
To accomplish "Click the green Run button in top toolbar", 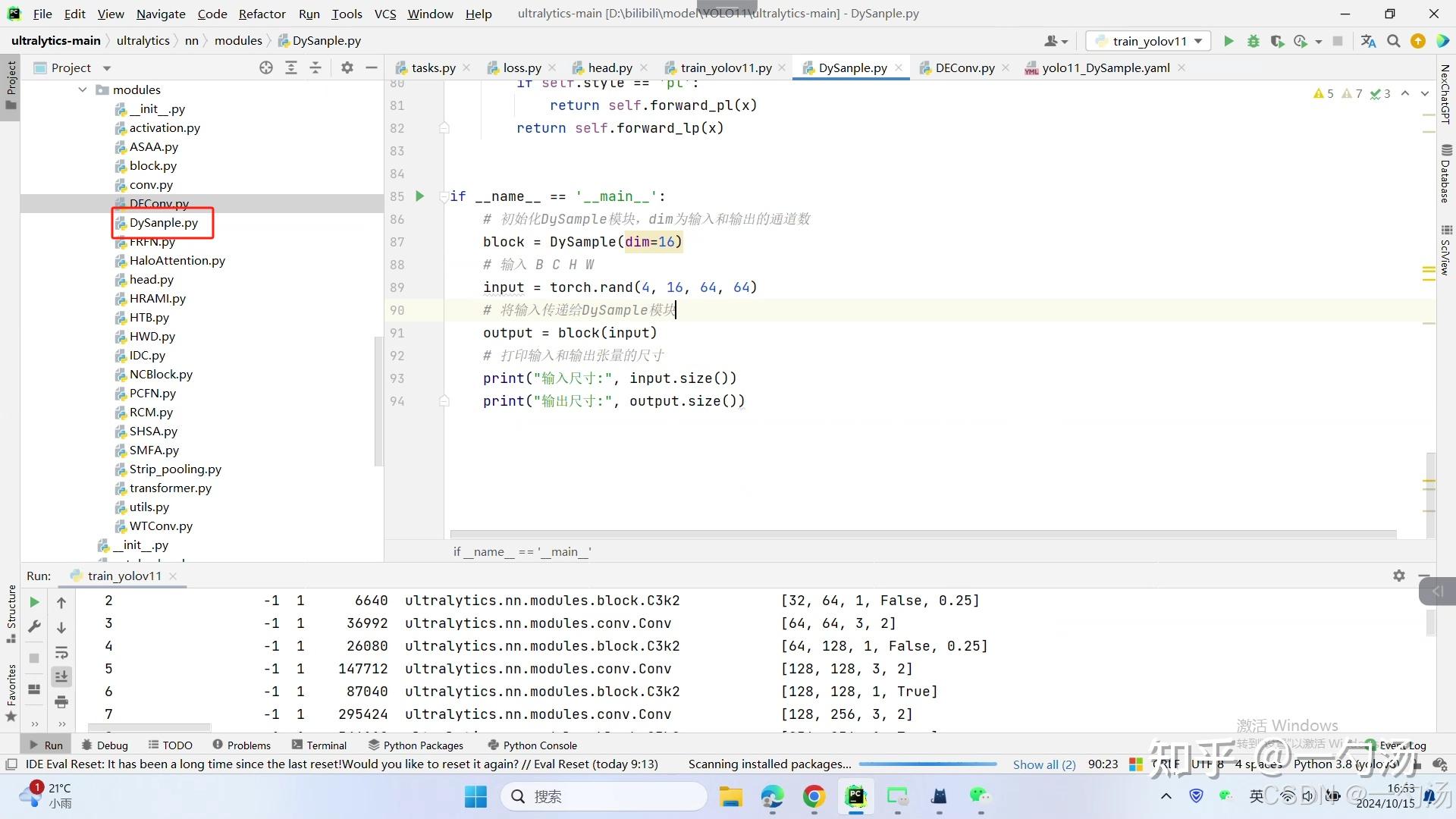I will pyautogui.click(x=1228, y=41).
